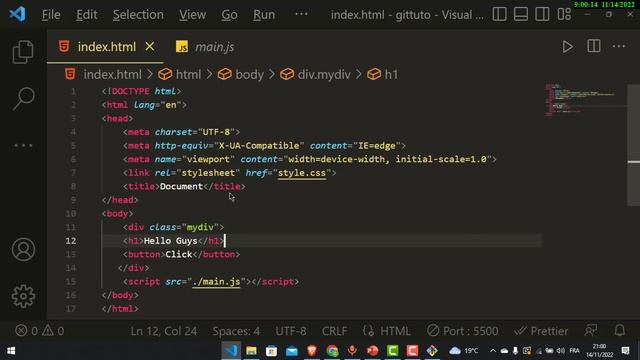Follow the ./main.js link on line 15
This screenshot has height=360, width=640.
216,281
